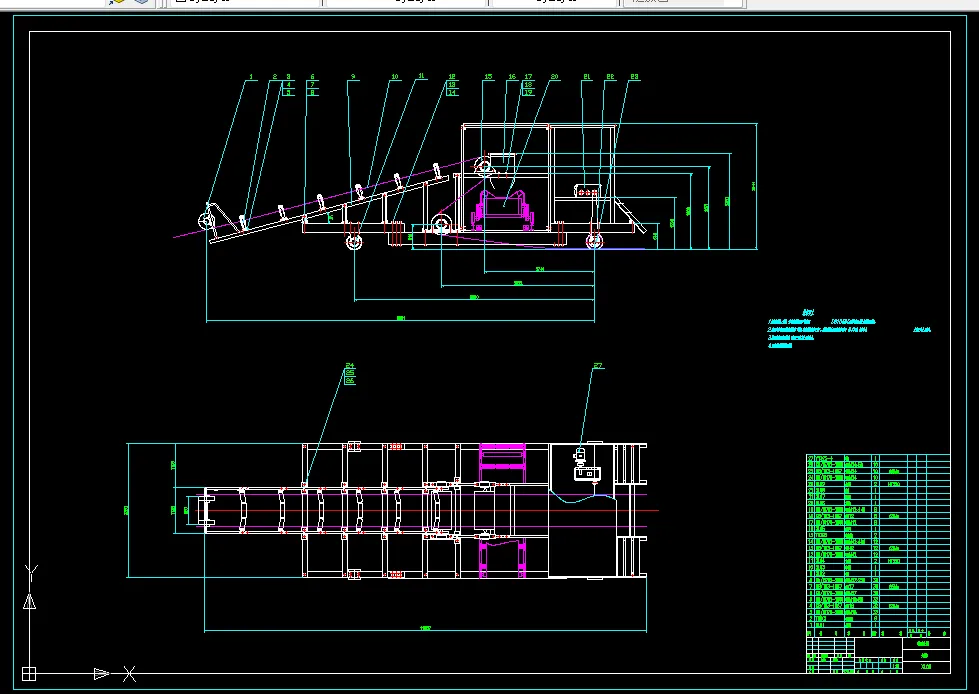Select part balloon number 9
Image resolution: width=979 pixels, height=694 pixels.
click(353, 77)
